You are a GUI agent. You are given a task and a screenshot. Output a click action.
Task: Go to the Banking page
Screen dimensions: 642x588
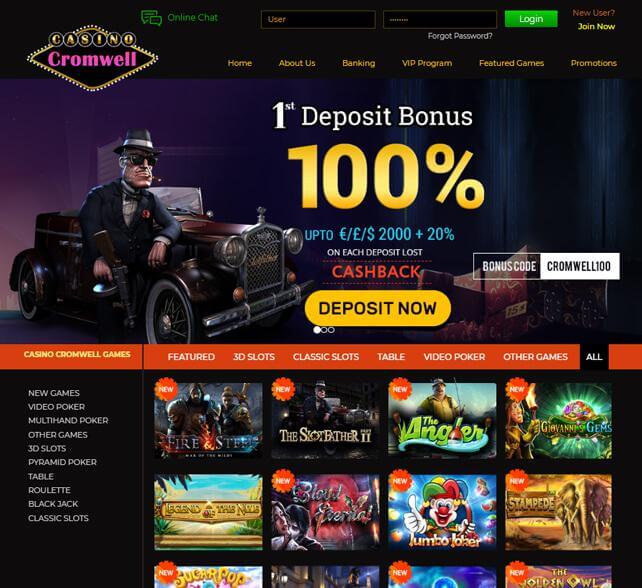pos(359,63)
